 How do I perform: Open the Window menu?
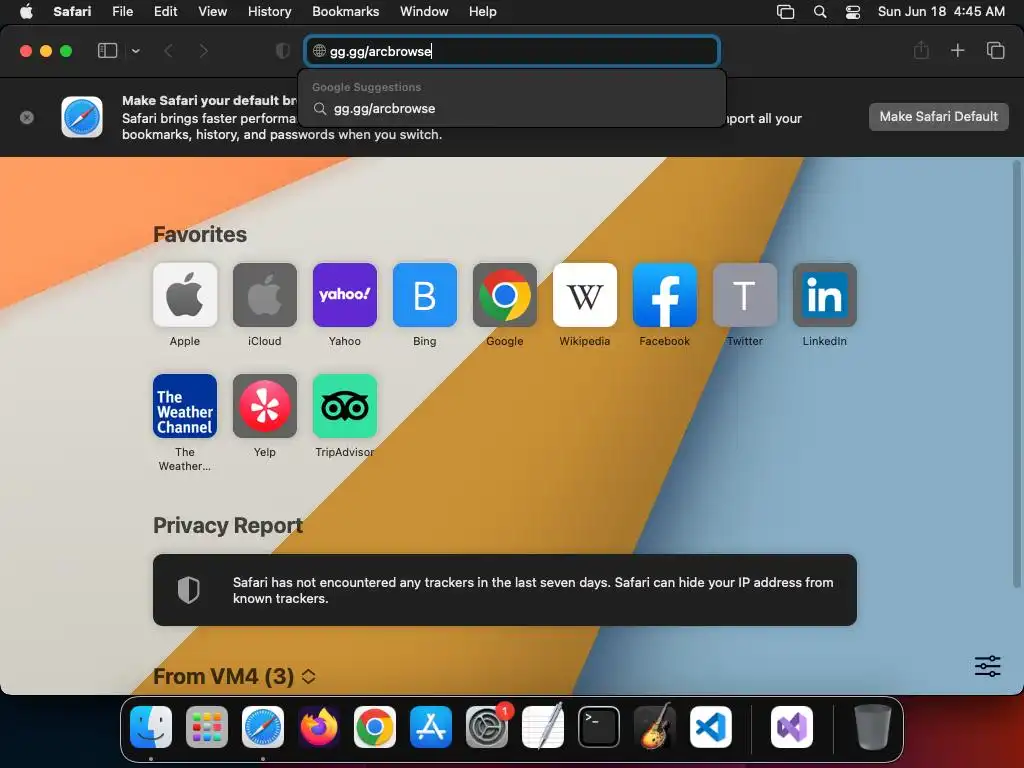pyautogui.click(x=424, y=11)
